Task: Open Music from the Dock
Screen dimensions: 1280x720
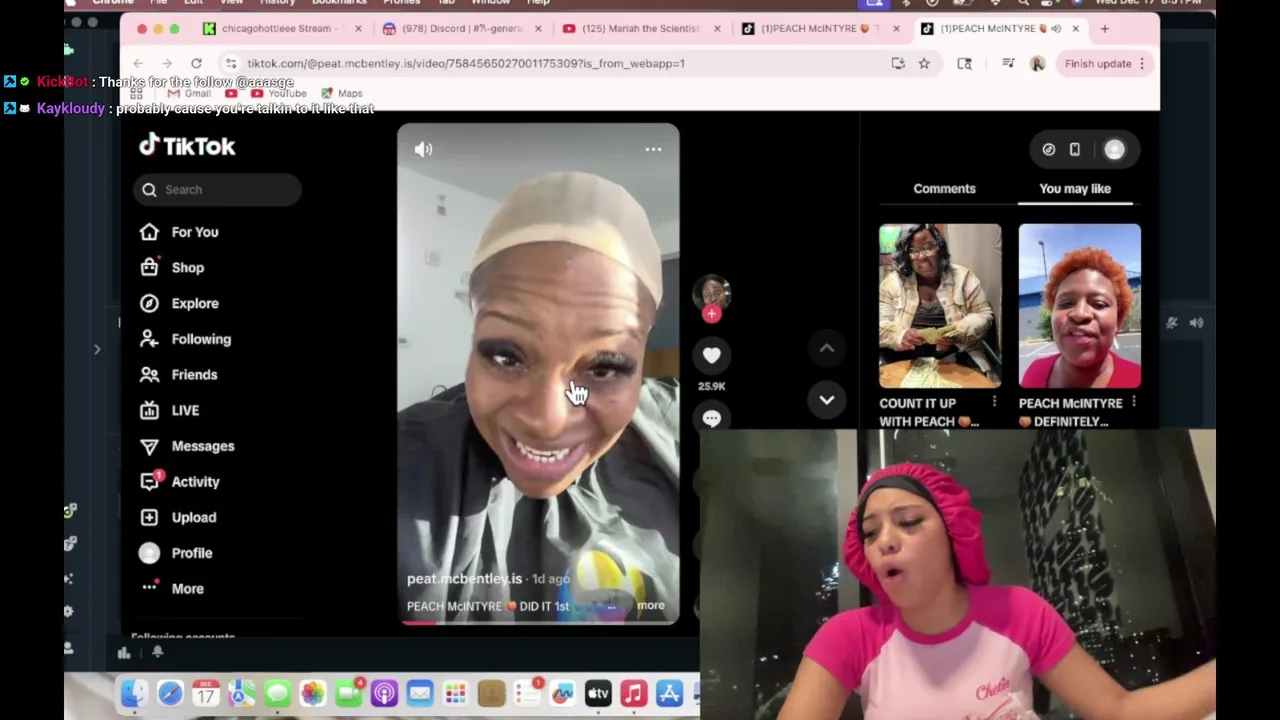Action: coord(634,693)
